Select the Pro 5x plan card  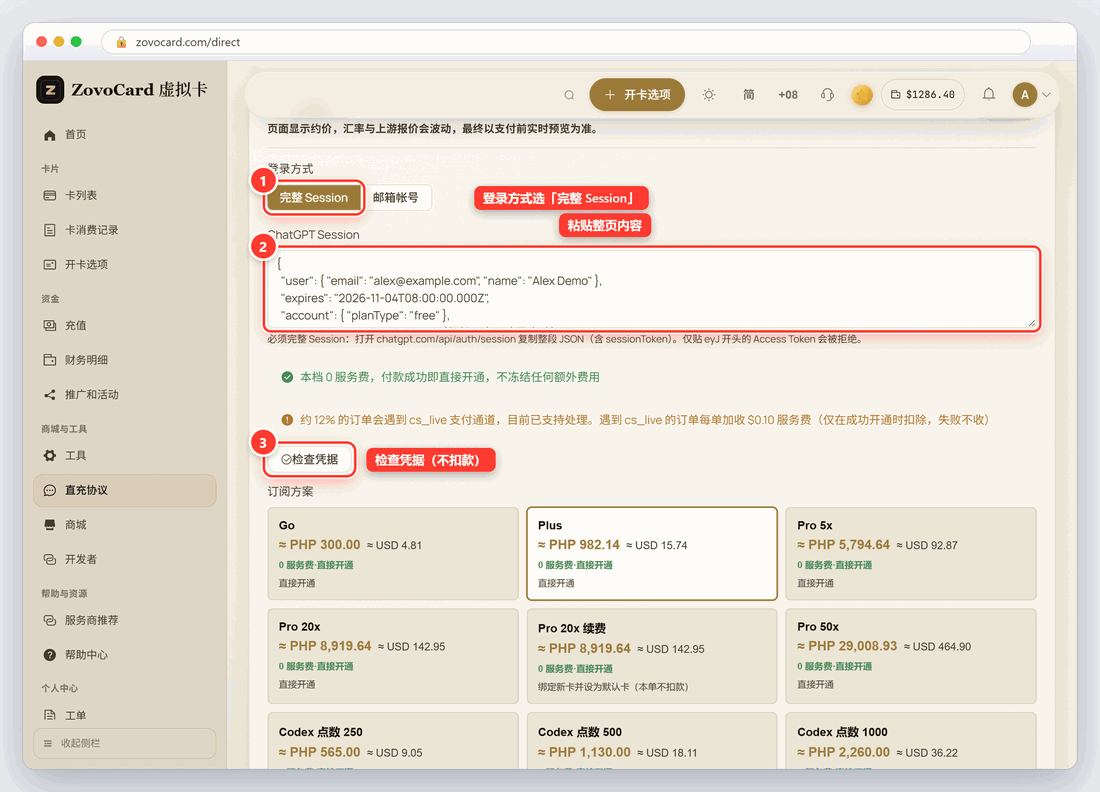[x=911, y=553]
